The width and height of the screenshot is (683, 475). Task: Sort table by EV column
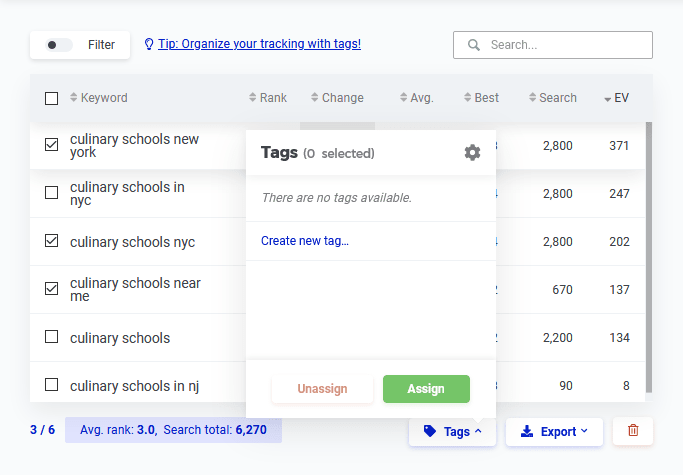616,98
